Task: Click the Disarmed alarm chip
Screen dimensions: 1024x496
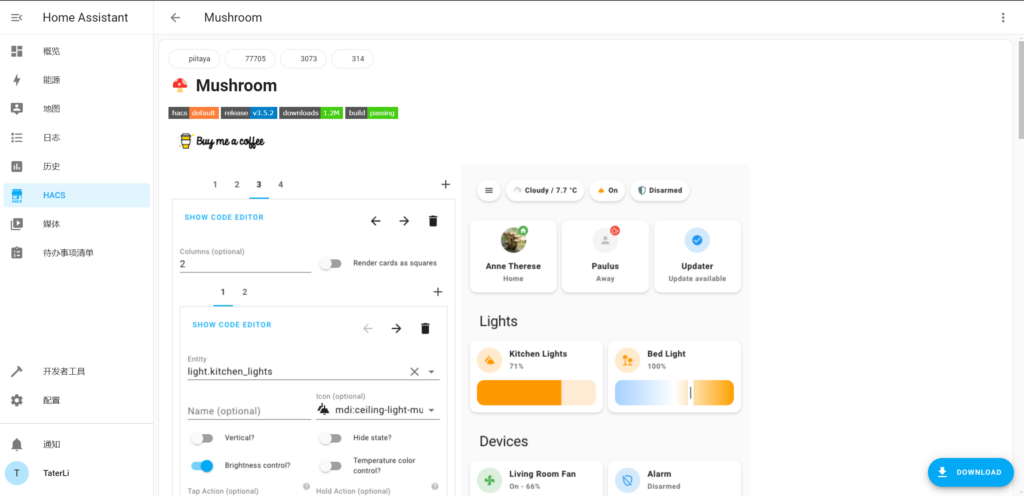Action: click(660, 191)
